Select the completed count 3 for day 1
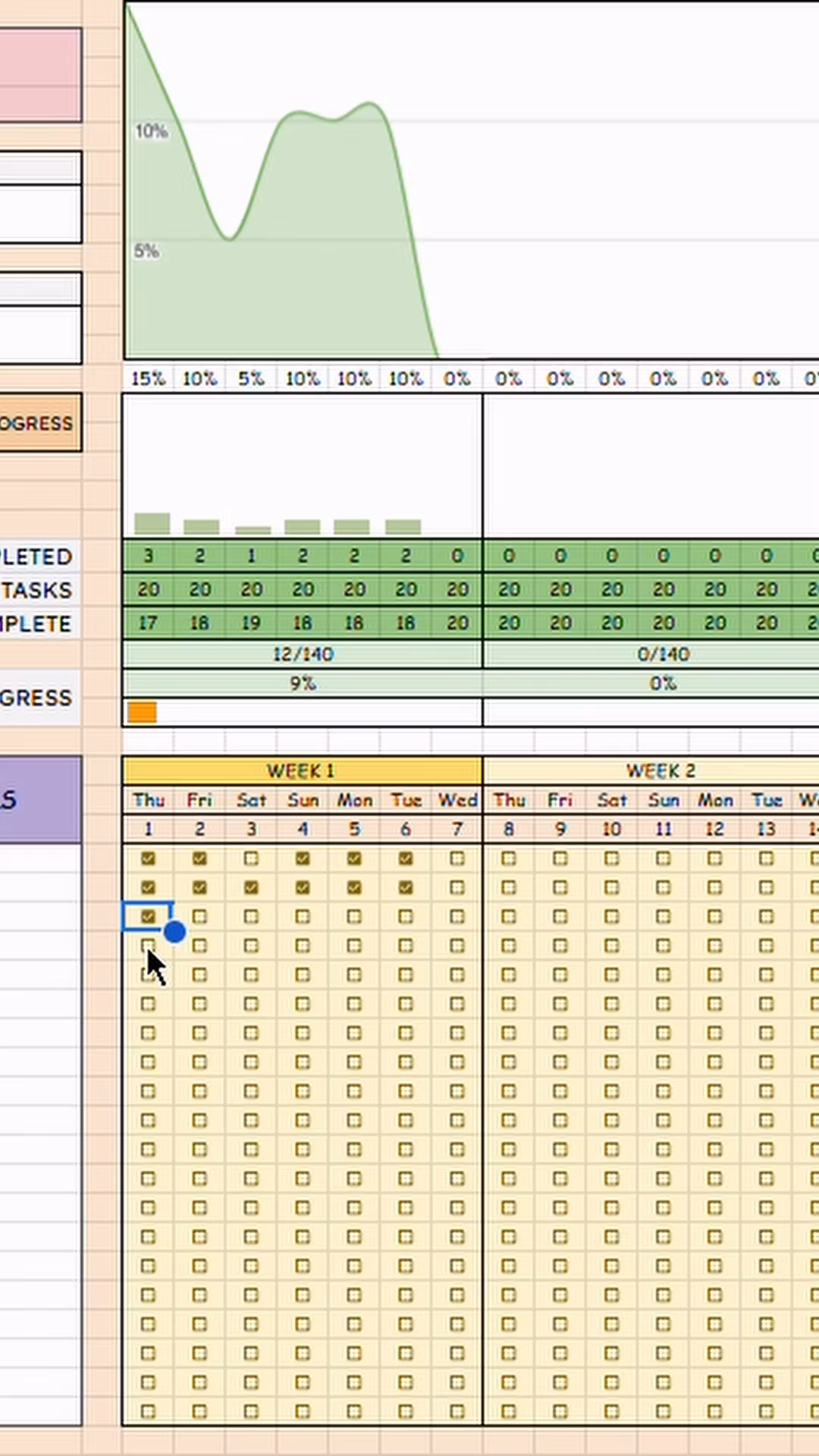819x1456 pixels. point(148,556)
